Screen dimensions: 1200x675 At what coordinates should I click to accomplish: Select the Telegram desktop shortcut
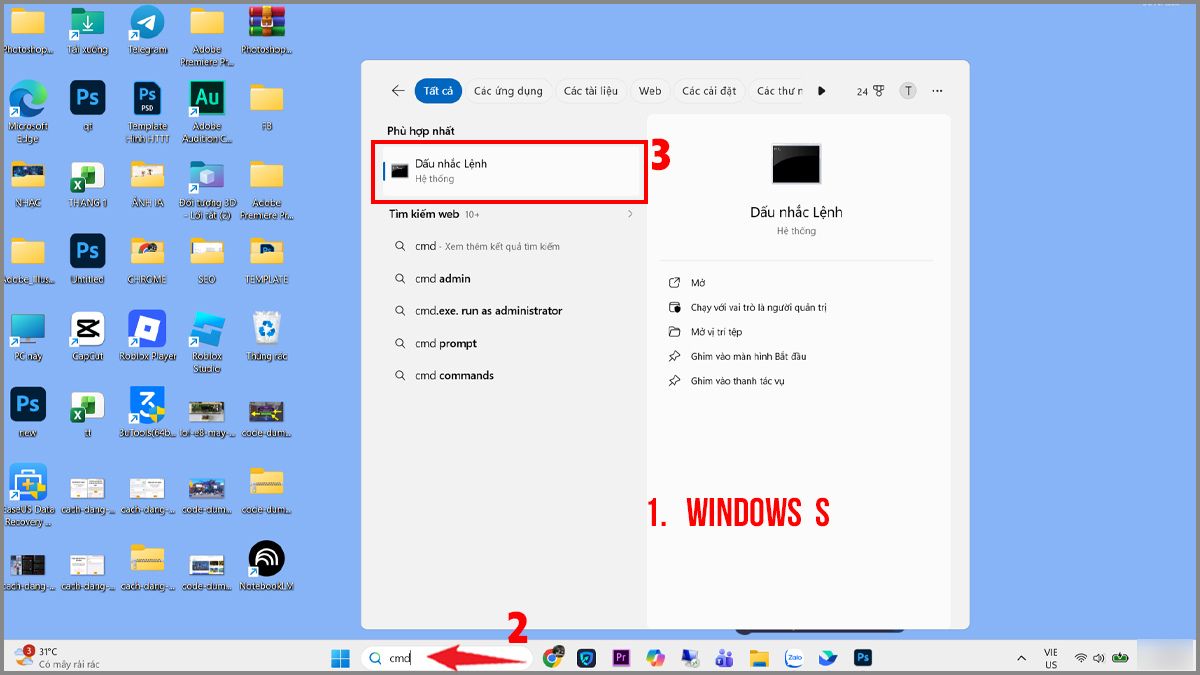point(147,29)
